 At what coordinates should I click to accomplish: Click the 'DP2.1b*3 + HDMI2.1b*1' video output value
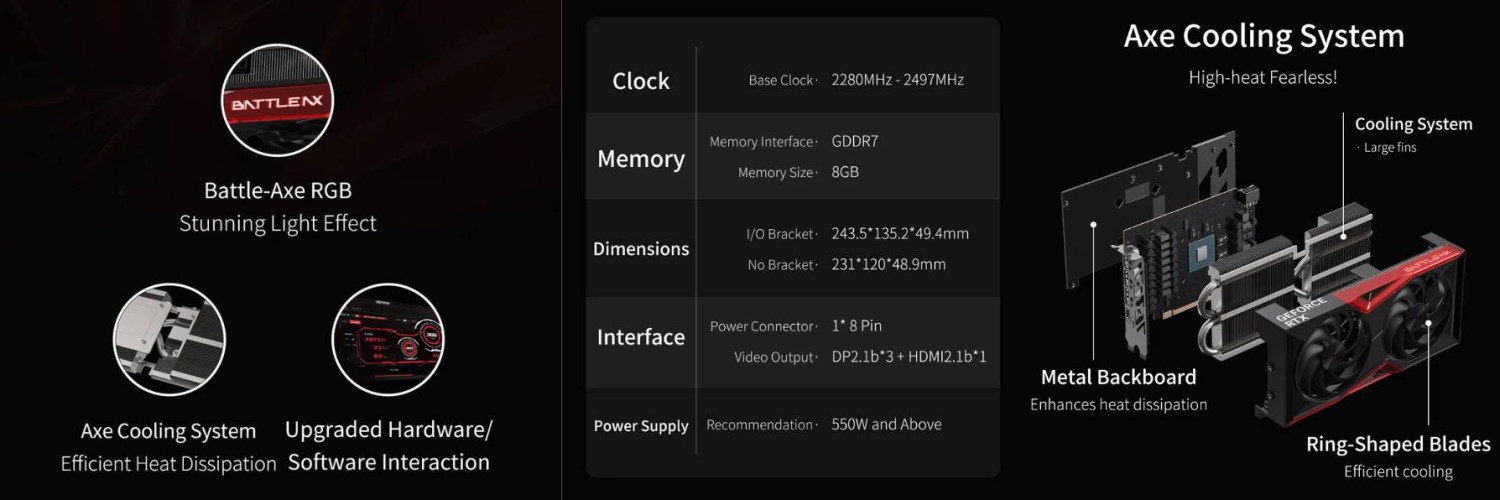point(909,356)
